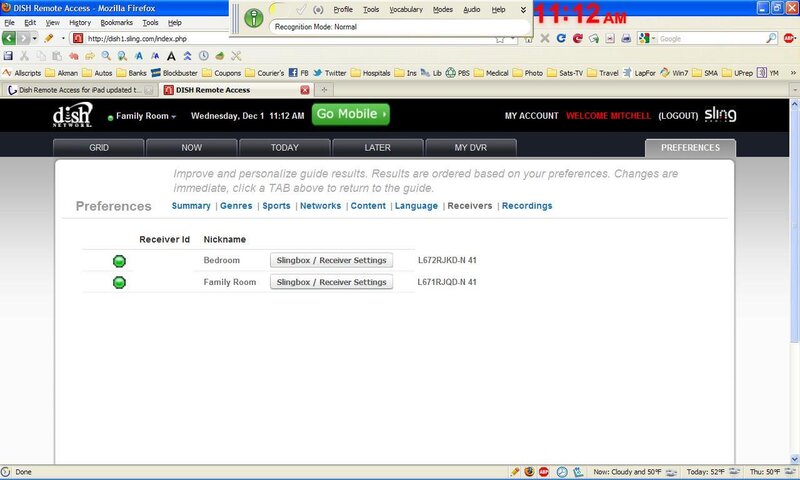The height and width of the screenshot is (480, 800).
Task: Click the scissors Cut icon
Action: pyautogui.click(x=24, y=56)
